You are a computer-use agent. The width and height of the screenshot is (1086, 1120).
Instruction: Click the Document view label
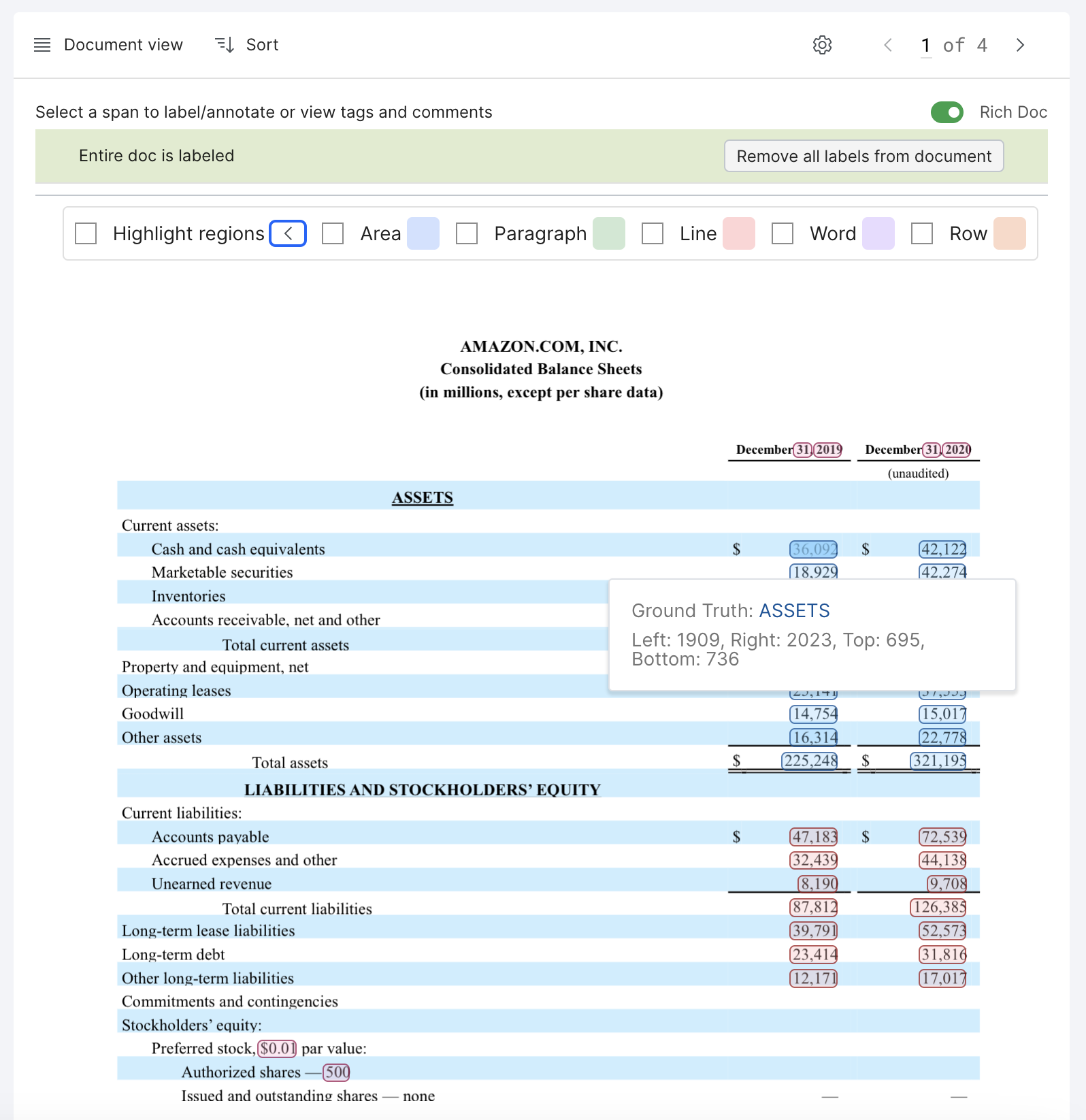123,45
